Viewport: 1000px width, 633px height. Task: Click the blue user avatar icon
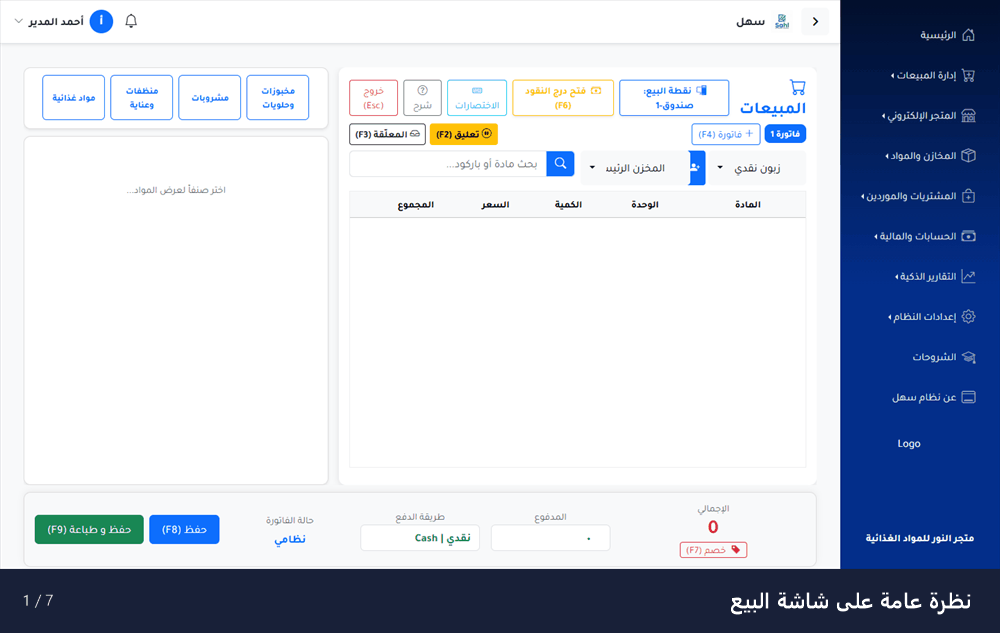[101, 21]
